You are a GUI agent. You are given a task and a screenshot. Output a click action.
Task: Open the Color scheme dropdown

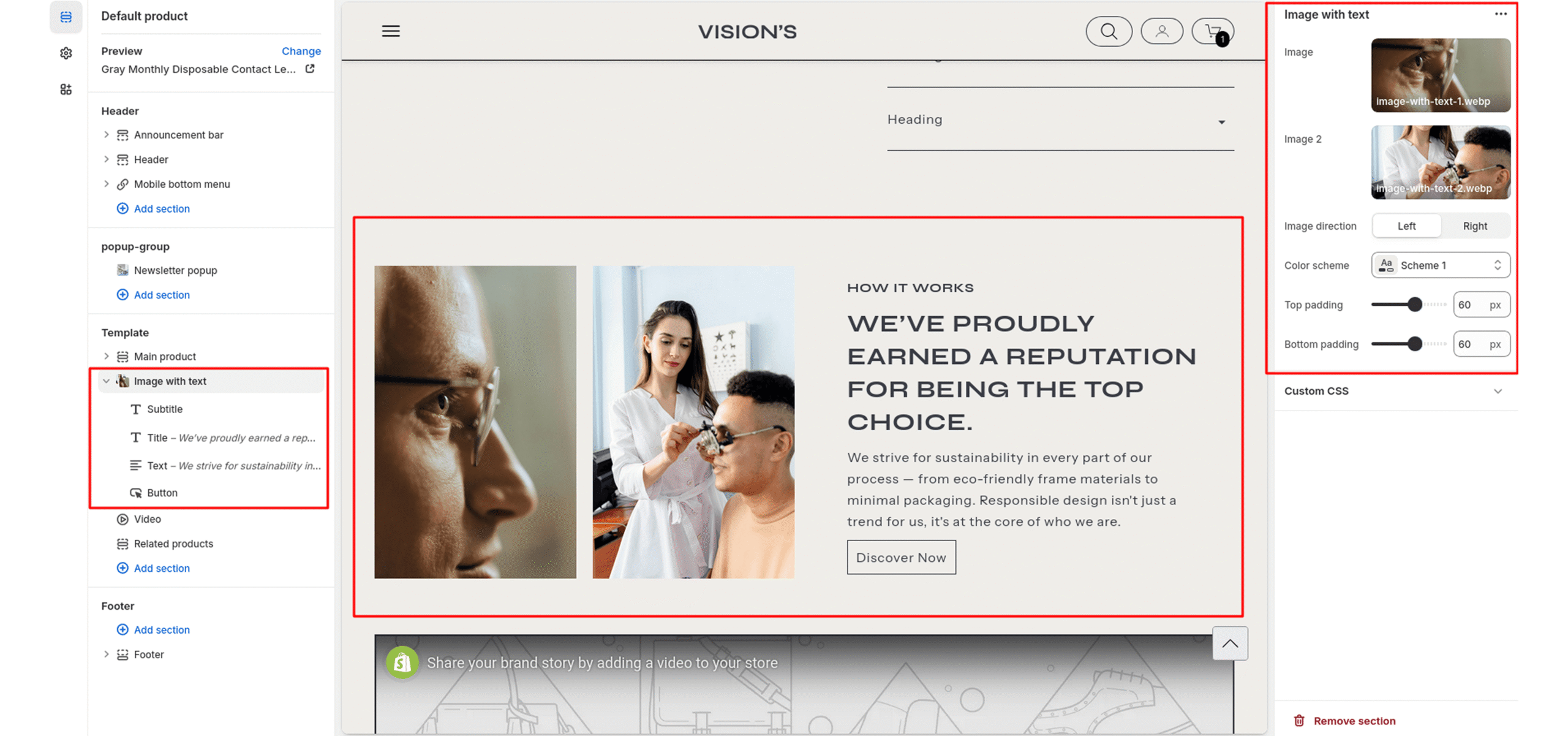(1440, 265)
